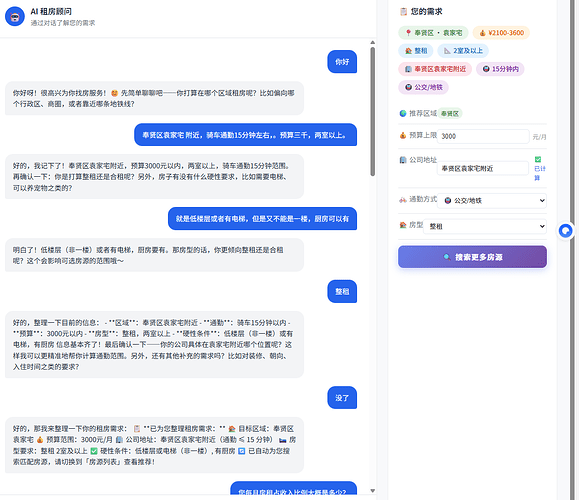The image size is (579, 500).
Task: Click the chat scrollbar up arrow
Action: point(373,42)
